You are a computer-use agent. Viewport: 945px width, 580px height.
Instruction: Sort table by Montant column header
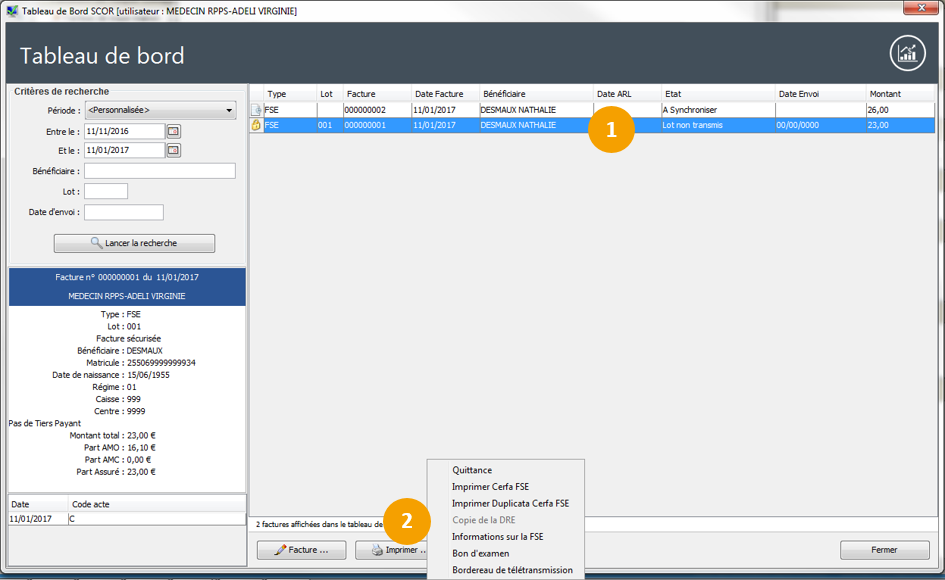click(x=900, y=94)
